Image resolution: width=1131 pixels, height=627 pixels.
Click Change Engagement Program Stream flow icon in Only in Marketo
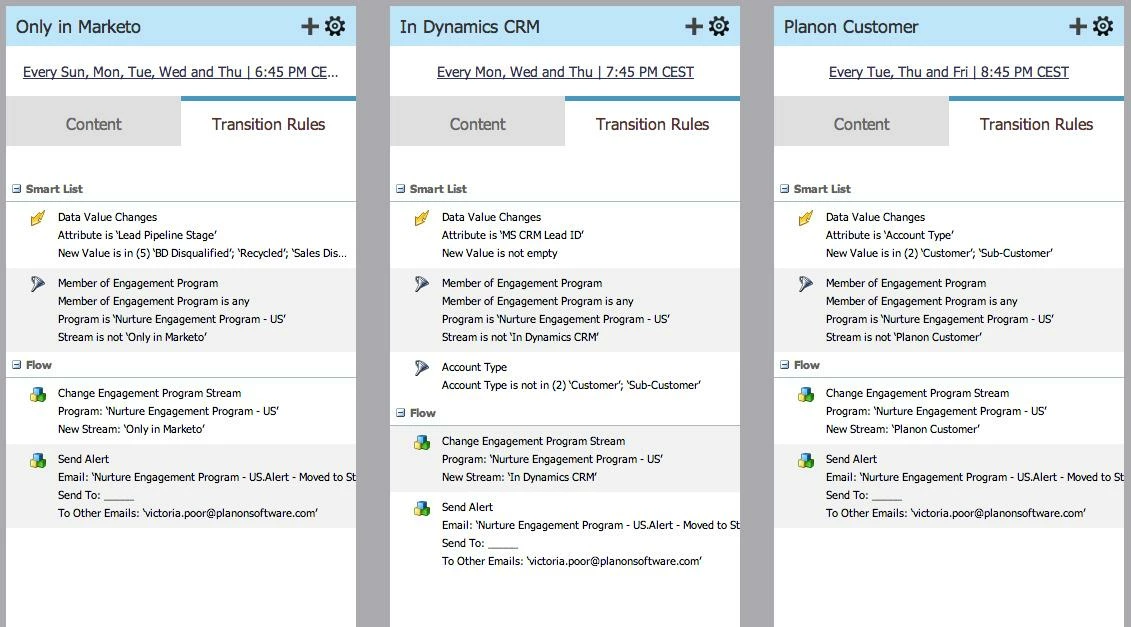coord(38,394)
